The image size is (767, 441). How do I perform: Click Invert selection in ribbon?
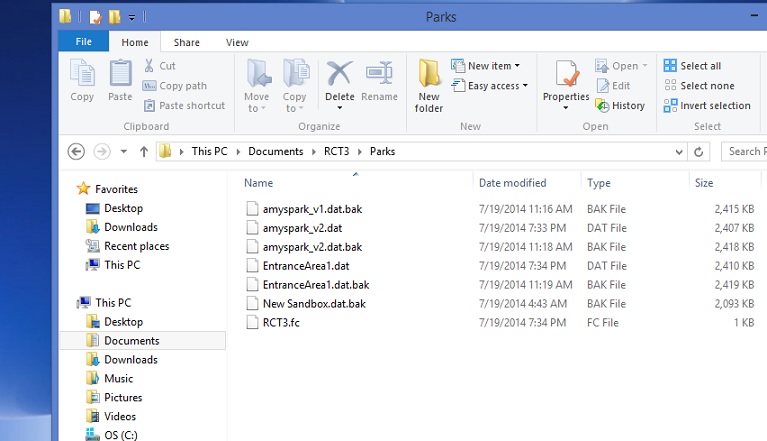click(706, 106)
